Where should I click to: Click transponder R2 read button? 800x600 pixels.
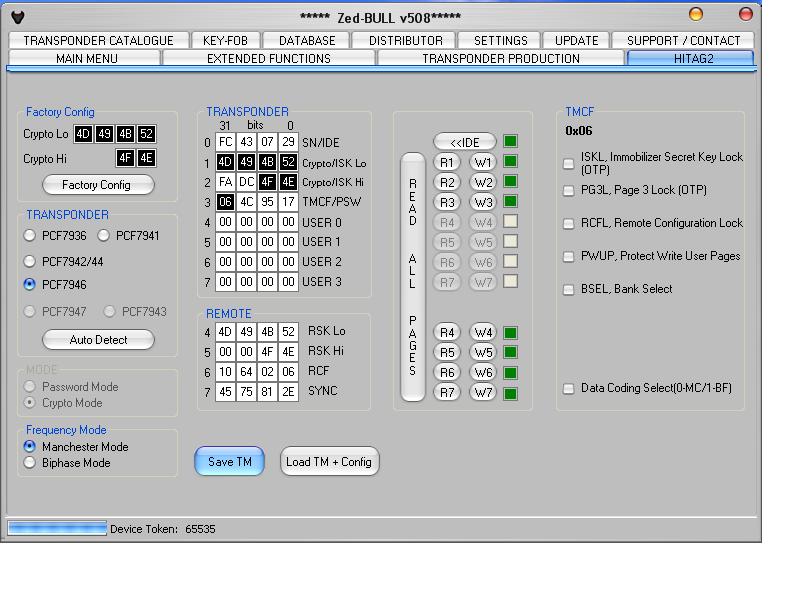pyautogui.click(x=447, y=182)
